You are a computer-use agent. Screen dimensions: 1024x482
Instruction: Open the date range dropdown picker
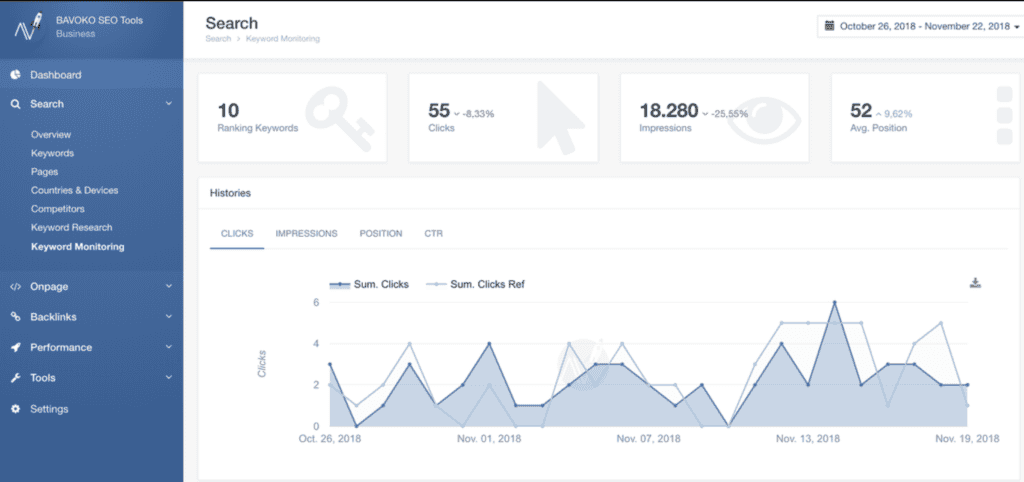coord(918,26)
